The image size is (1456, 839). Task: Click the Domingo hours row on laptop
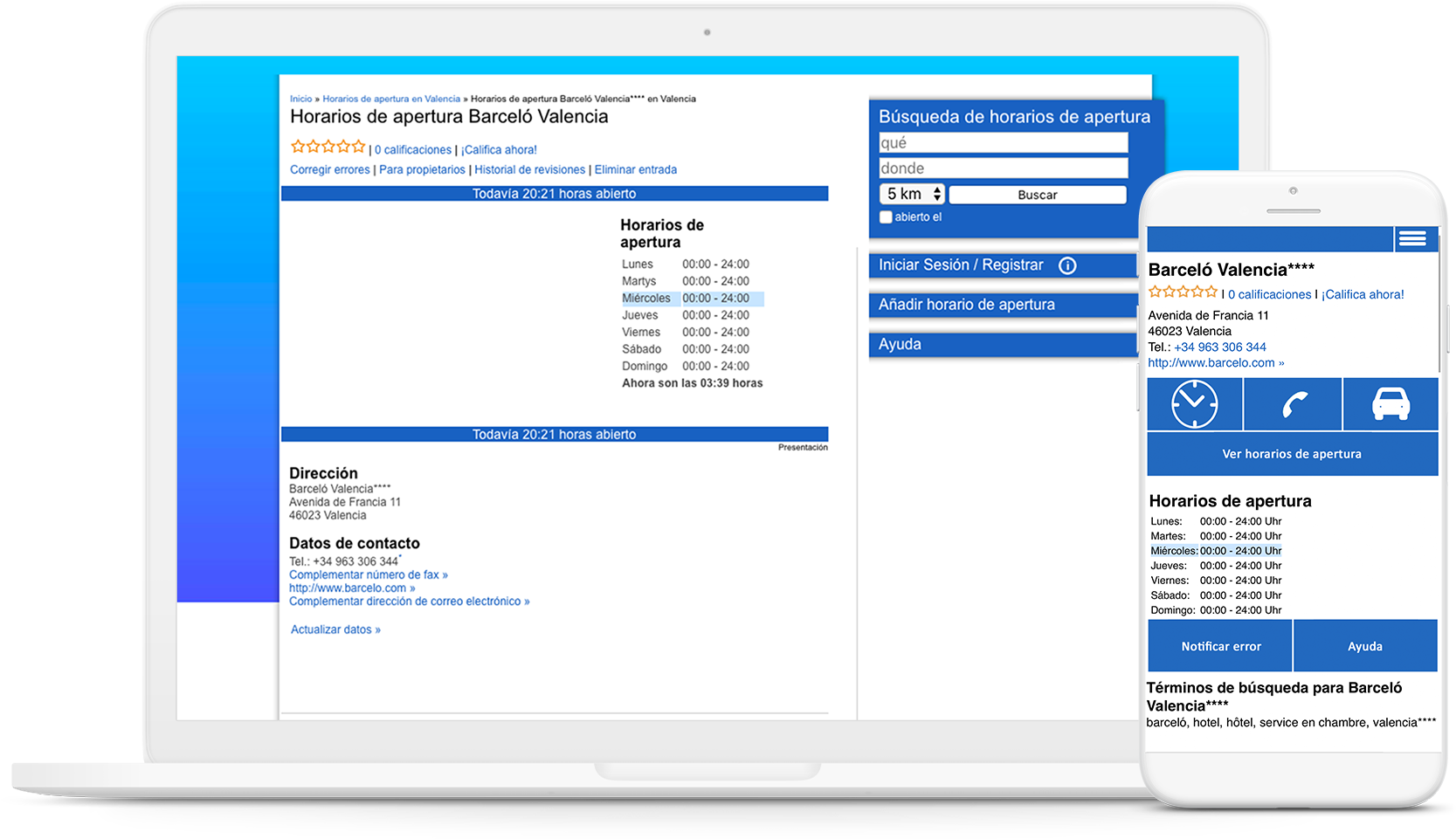686,366
